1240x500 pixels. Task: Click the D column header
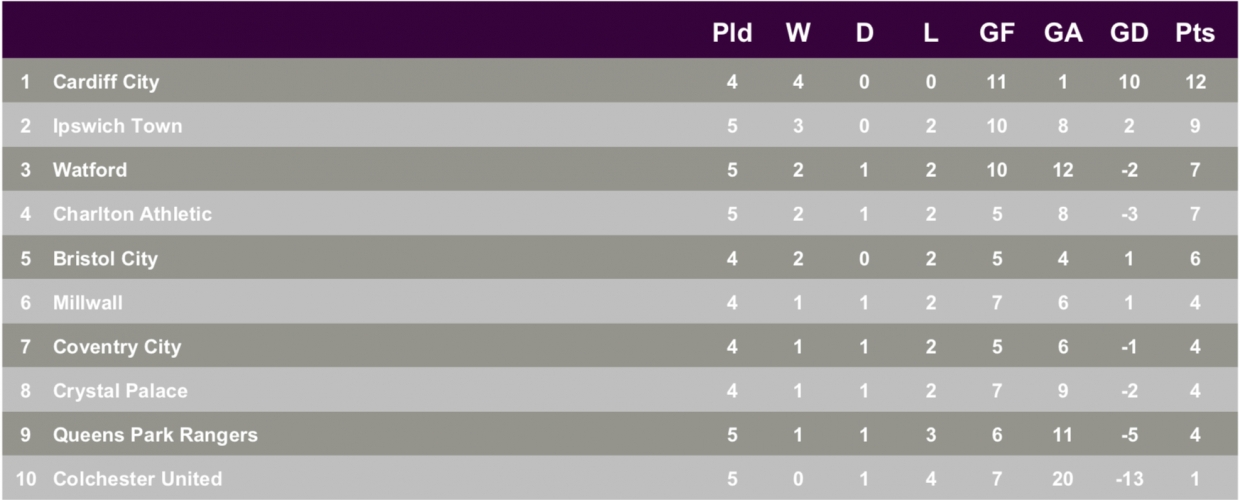point(864,33)
